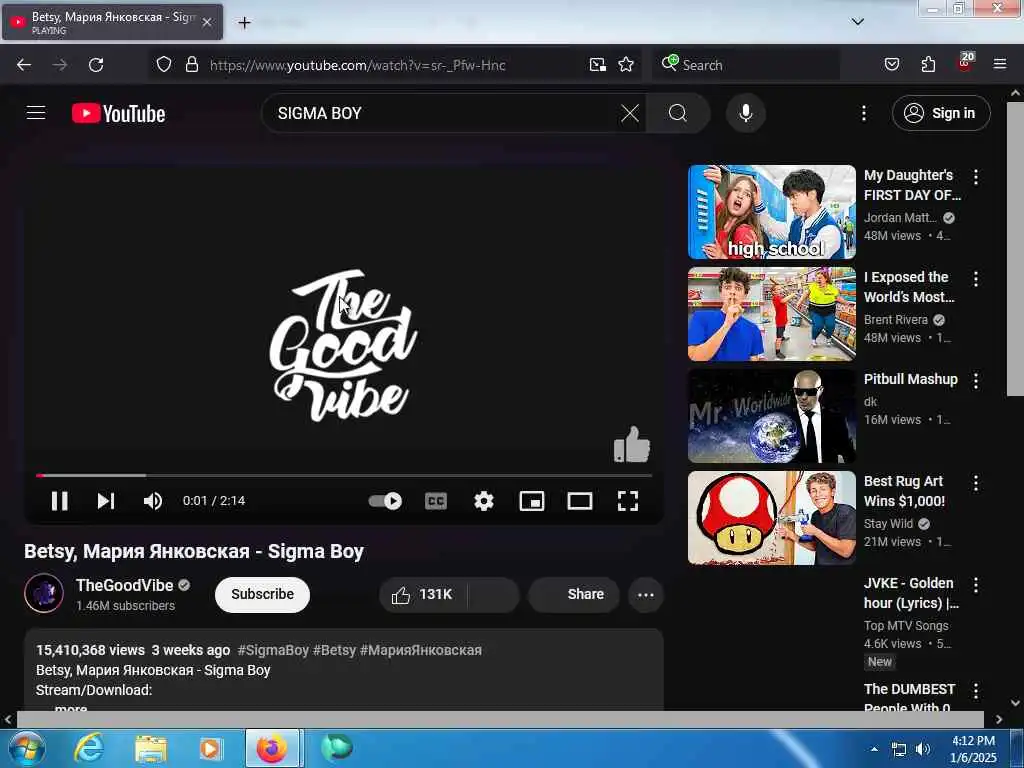
Task: Skip to the next video
Action: (106, 501)
